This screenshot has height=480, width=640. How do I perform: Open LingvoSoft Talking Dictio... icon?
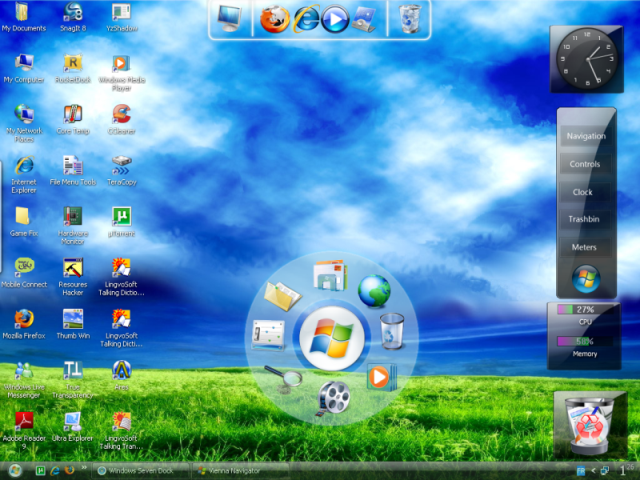point(122,277)
